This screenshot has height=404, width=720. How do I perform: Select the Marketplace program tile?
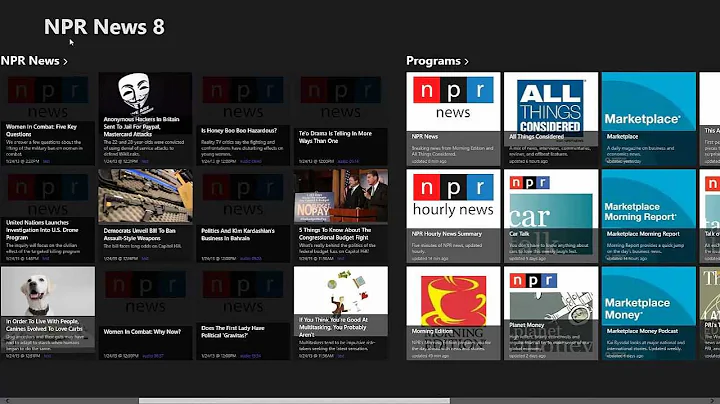point(649,118)
